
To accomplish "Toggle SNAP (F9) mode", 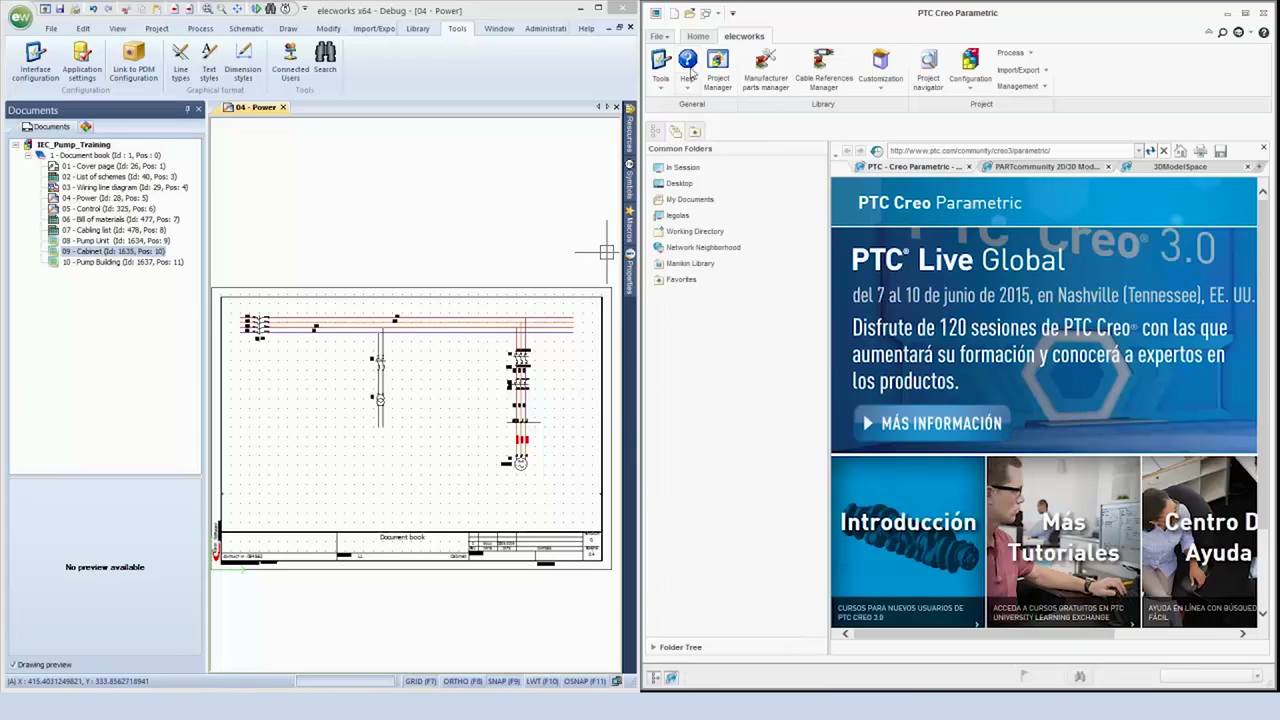I will click(503, 681).
